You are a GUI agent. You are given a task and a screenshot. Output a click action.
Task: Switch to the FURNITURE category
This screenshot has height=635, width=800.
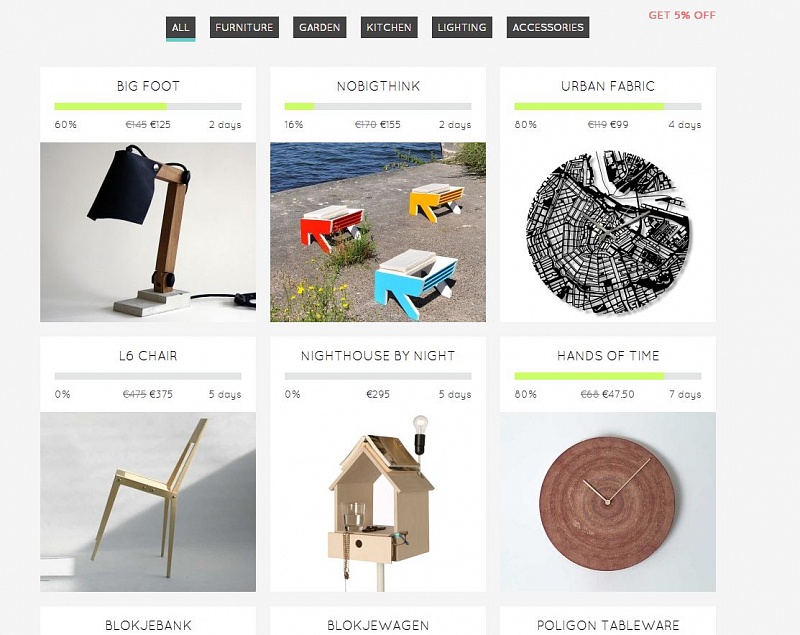[x=244, y=28]
